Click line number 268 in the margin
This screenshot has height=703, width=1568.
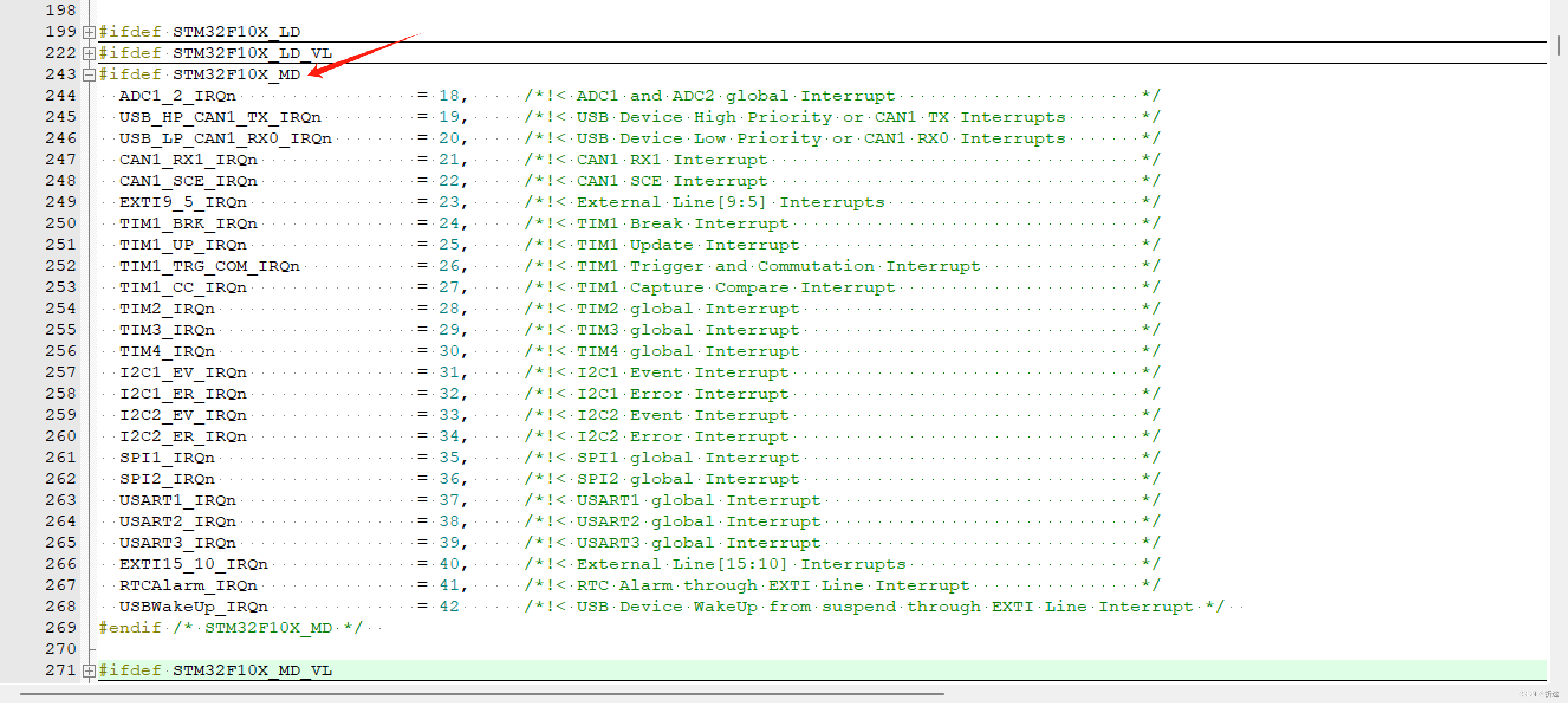(61, 606)
